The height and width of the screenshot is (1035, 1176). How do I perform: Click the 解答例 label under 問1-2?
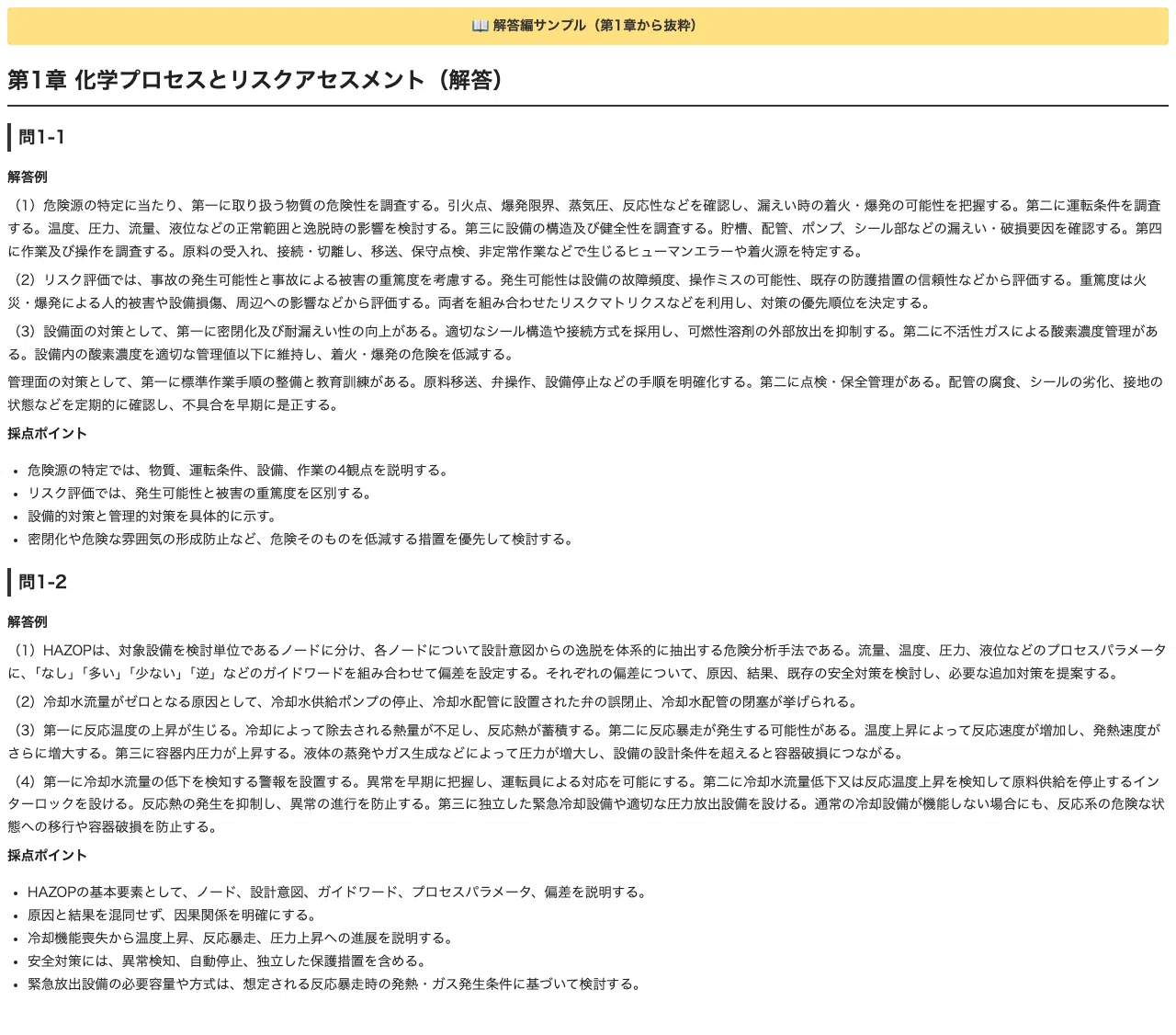click(28, 621)
